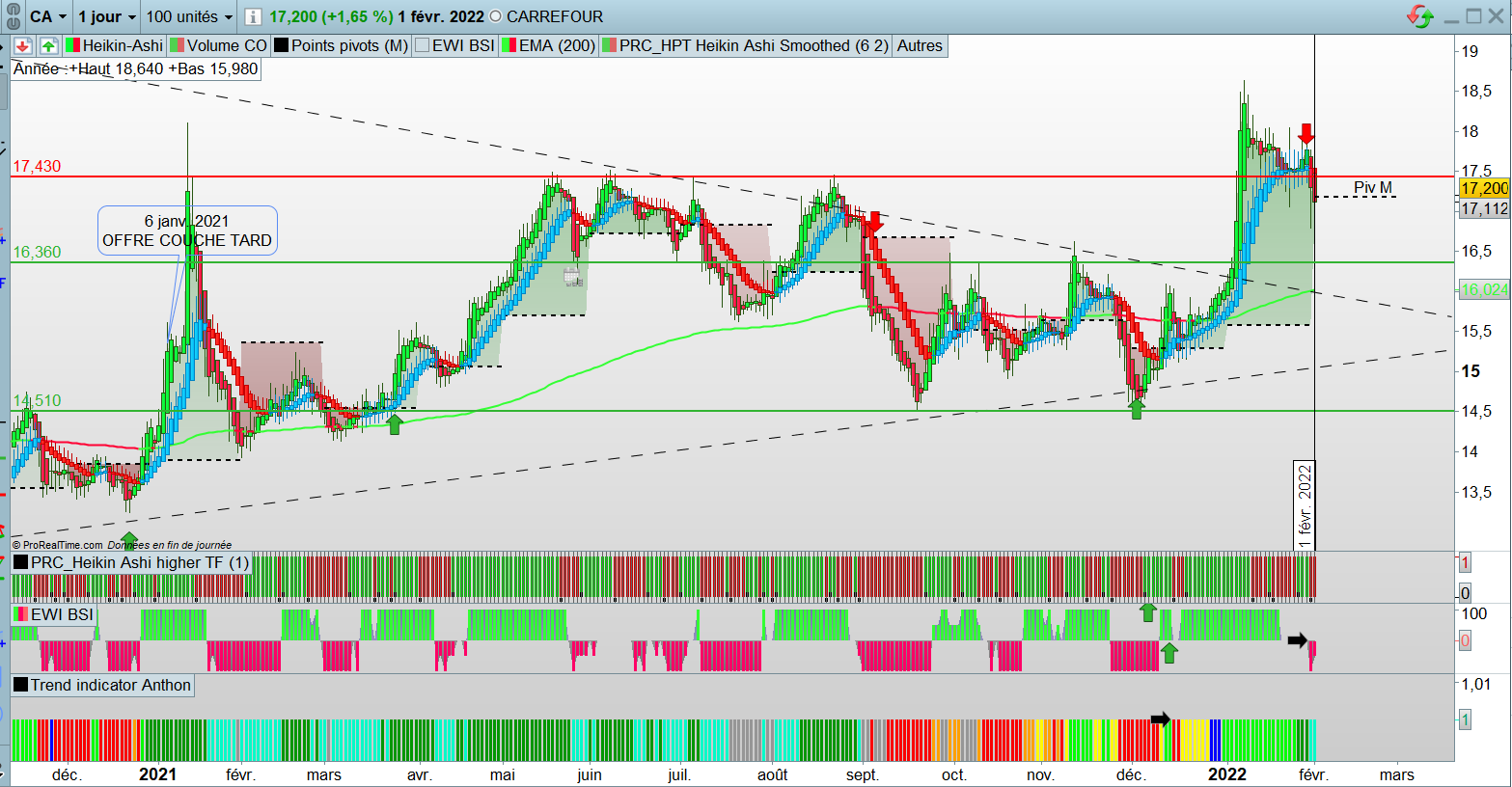Click the 100 value on EWI BSI scale

tap(1474, 613)
